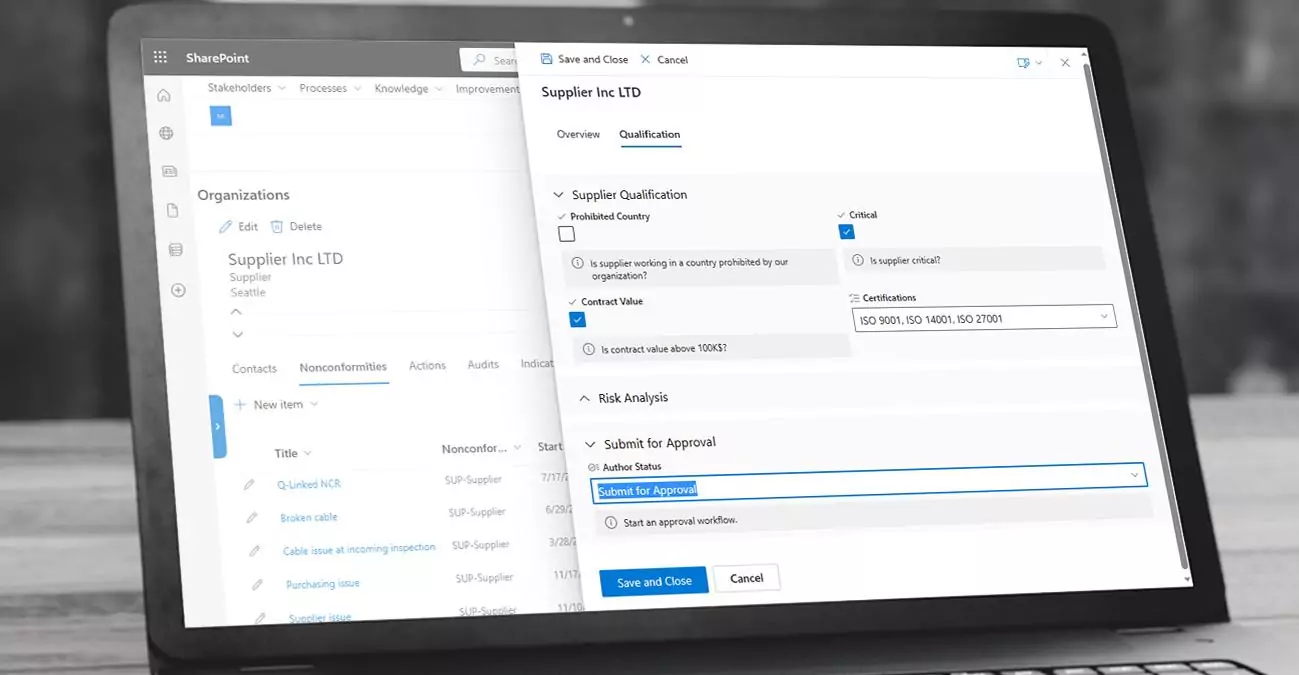Image resolution: width=1299 pixels, height=675 pixels.
Task: Open the Audits tab
Action: (483, 365)
